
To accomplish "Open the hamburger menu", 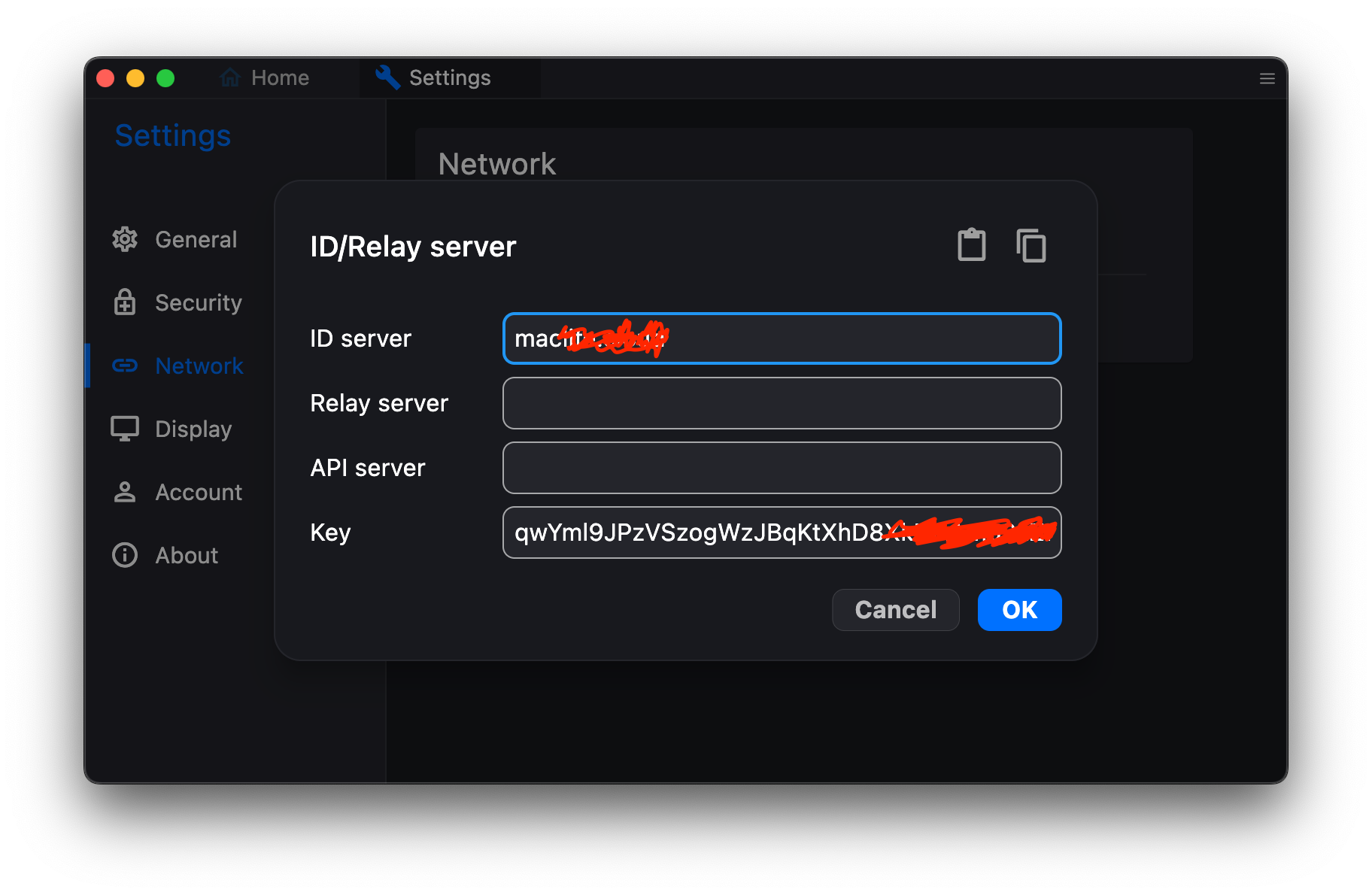I will pyautogui.click(x=1267, y=77).
